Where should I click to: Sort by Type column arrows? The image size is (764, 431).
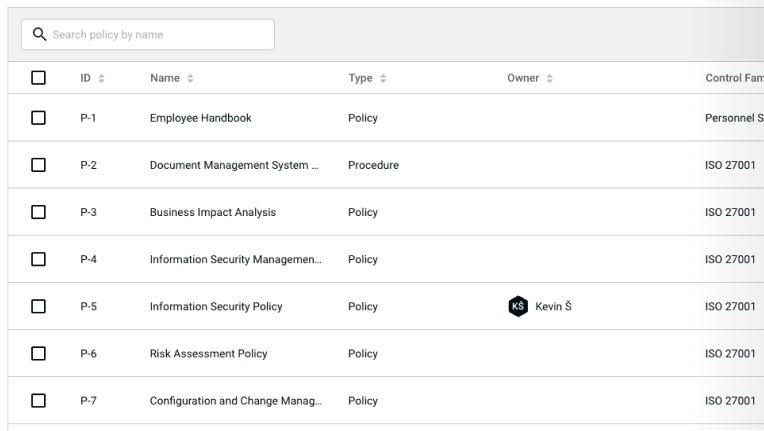click(383, 78)
